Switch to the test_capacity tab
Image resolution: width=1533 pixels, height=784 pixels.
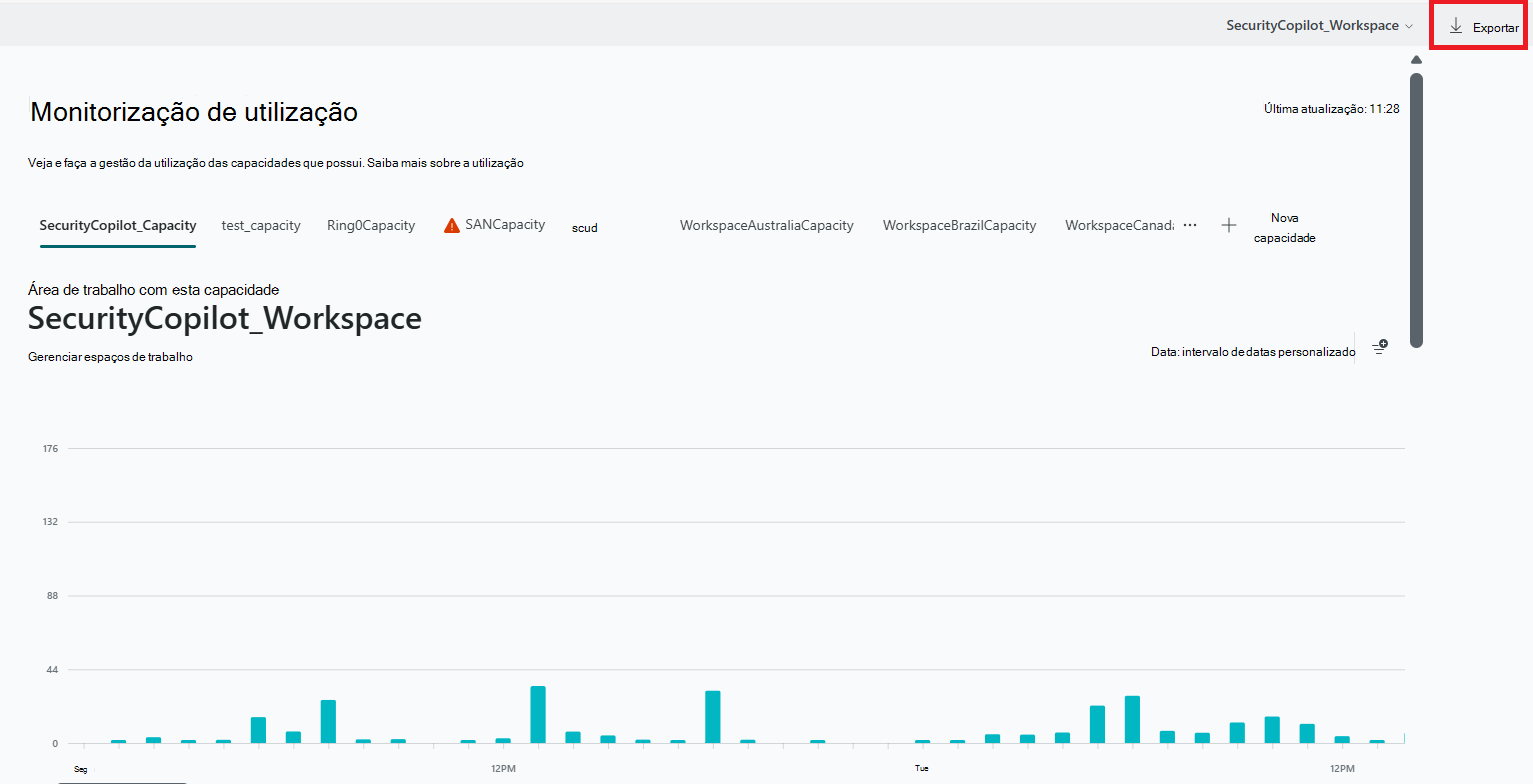pyautogui.click(x=260, y=225)
